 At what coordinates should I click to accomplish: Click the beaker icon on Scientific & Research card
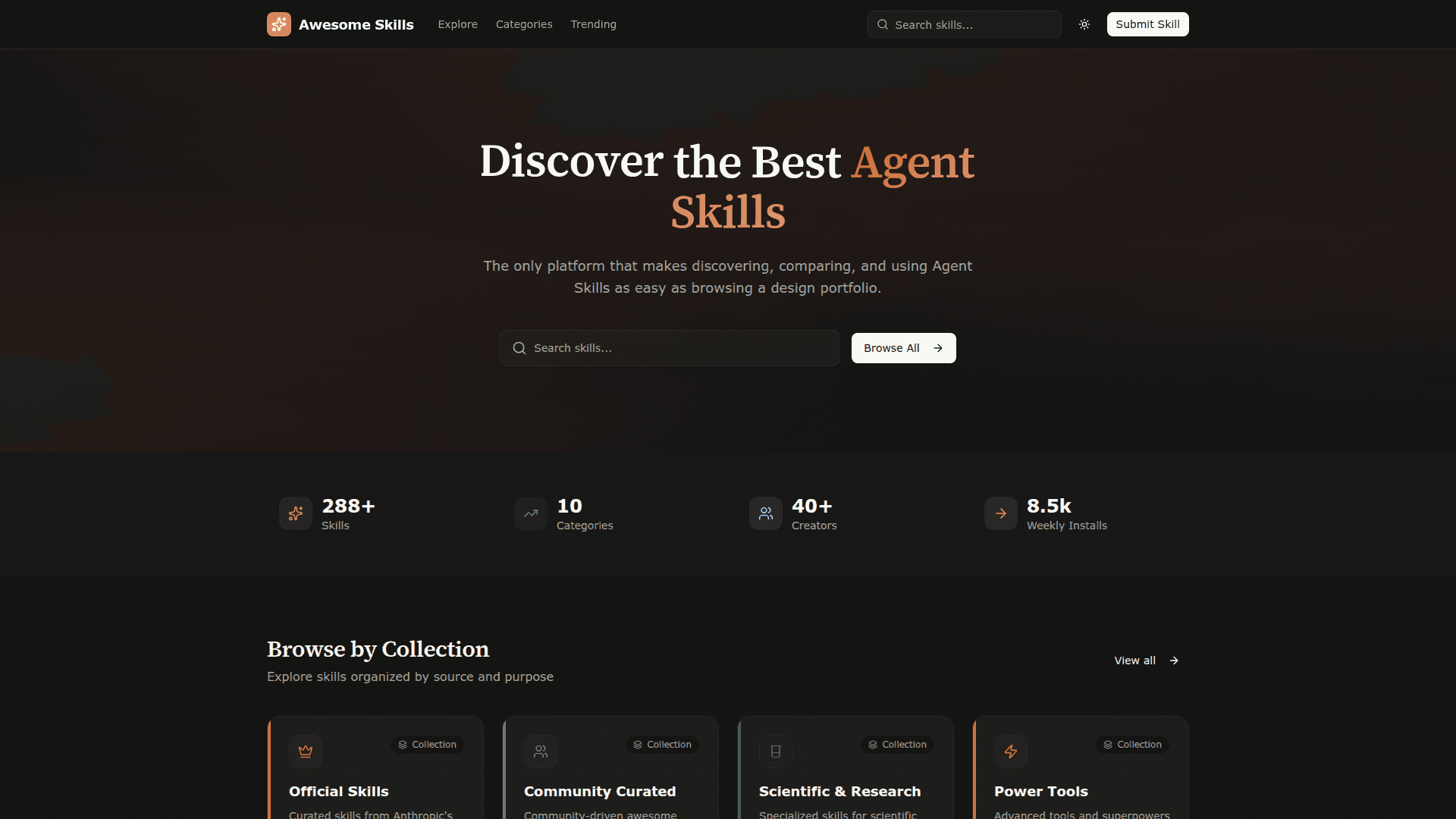776,752
